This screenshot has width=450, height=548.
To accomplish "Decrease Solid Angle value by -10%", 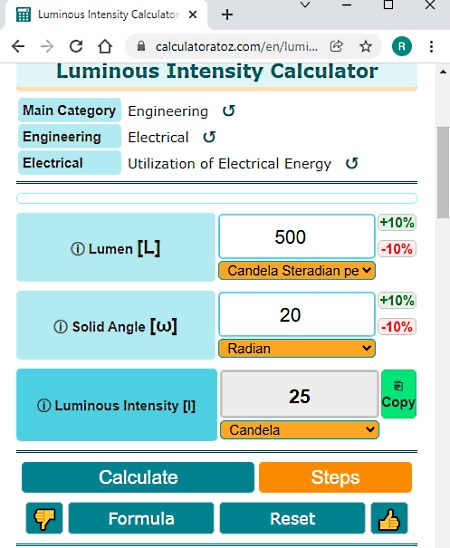I will click(397, 327).
